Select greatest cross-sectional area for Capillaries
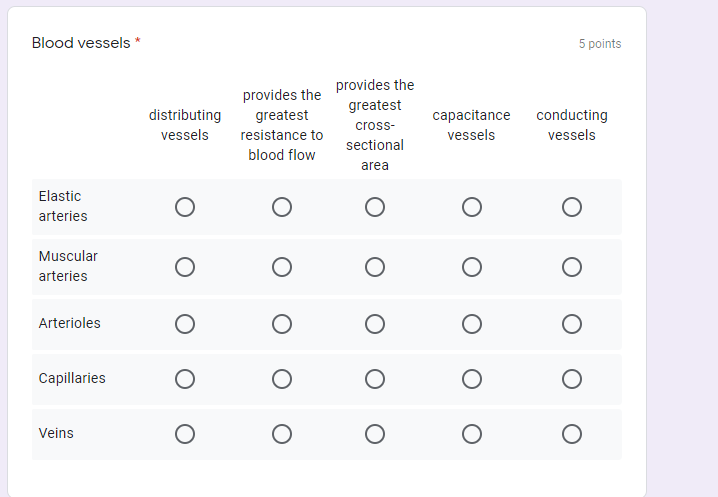This screenshot has width=718, height=497. click(375, 379)
